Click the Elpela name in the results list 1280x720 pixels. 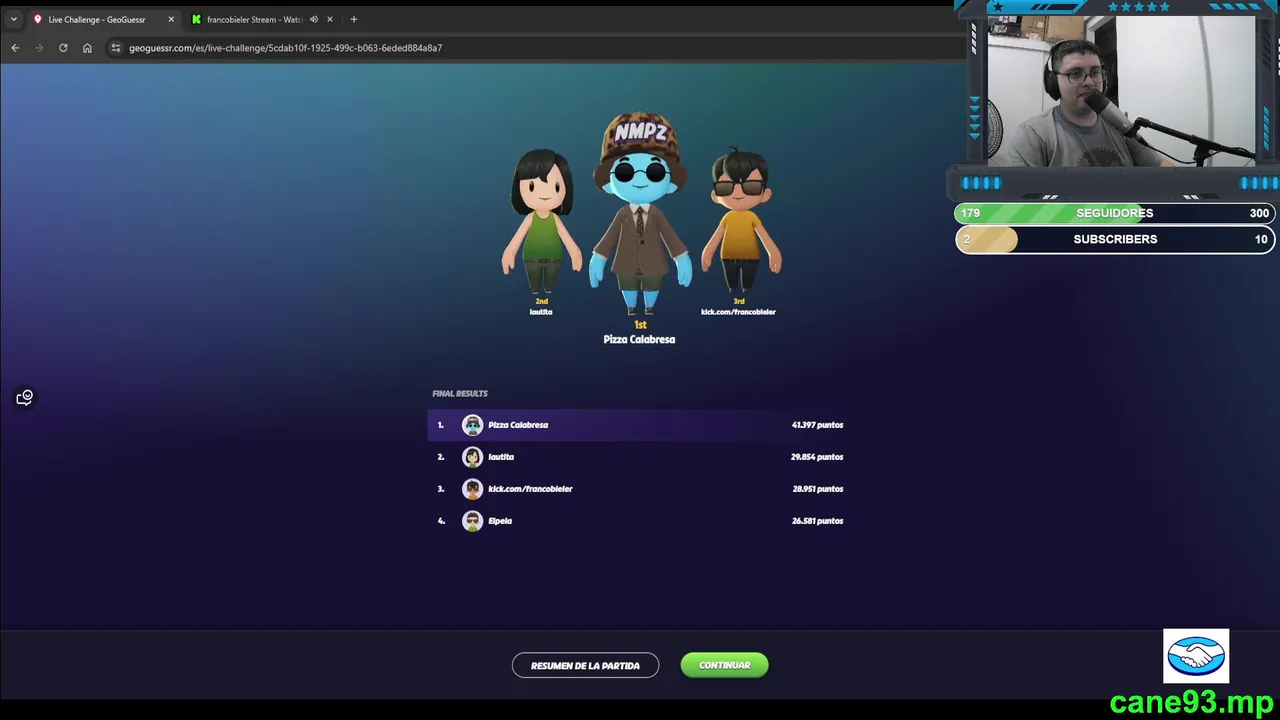[x=500, y=521]
